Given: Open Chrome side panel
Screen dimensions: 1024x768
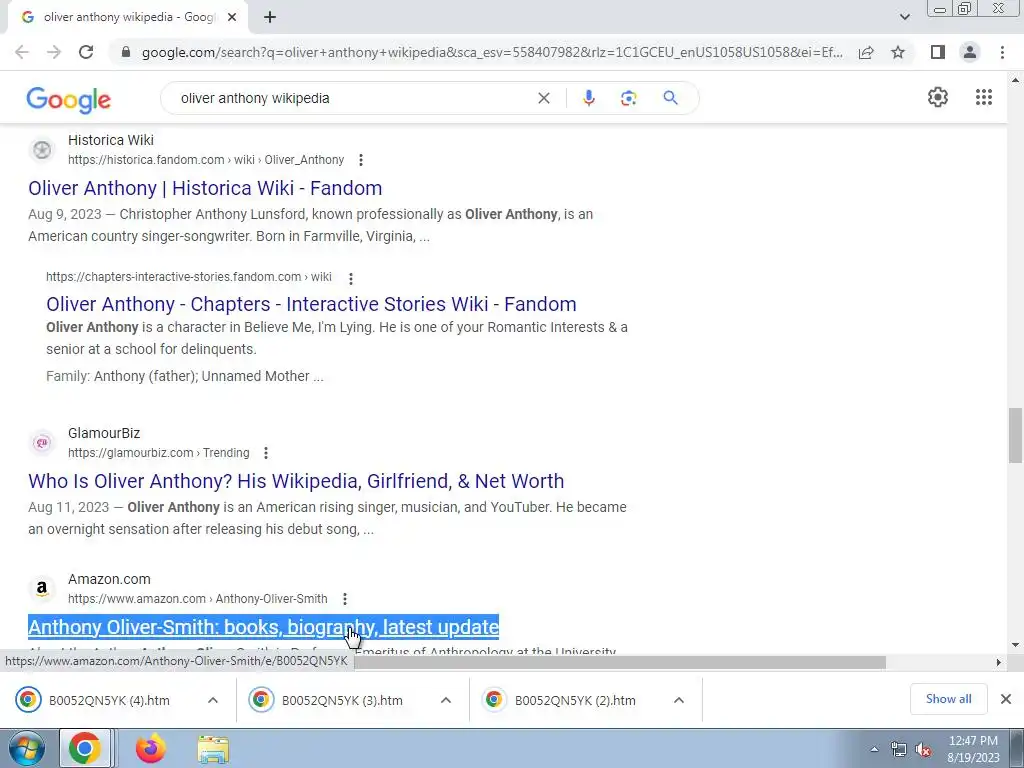Looking at the screenshot, I should (938, 52).
